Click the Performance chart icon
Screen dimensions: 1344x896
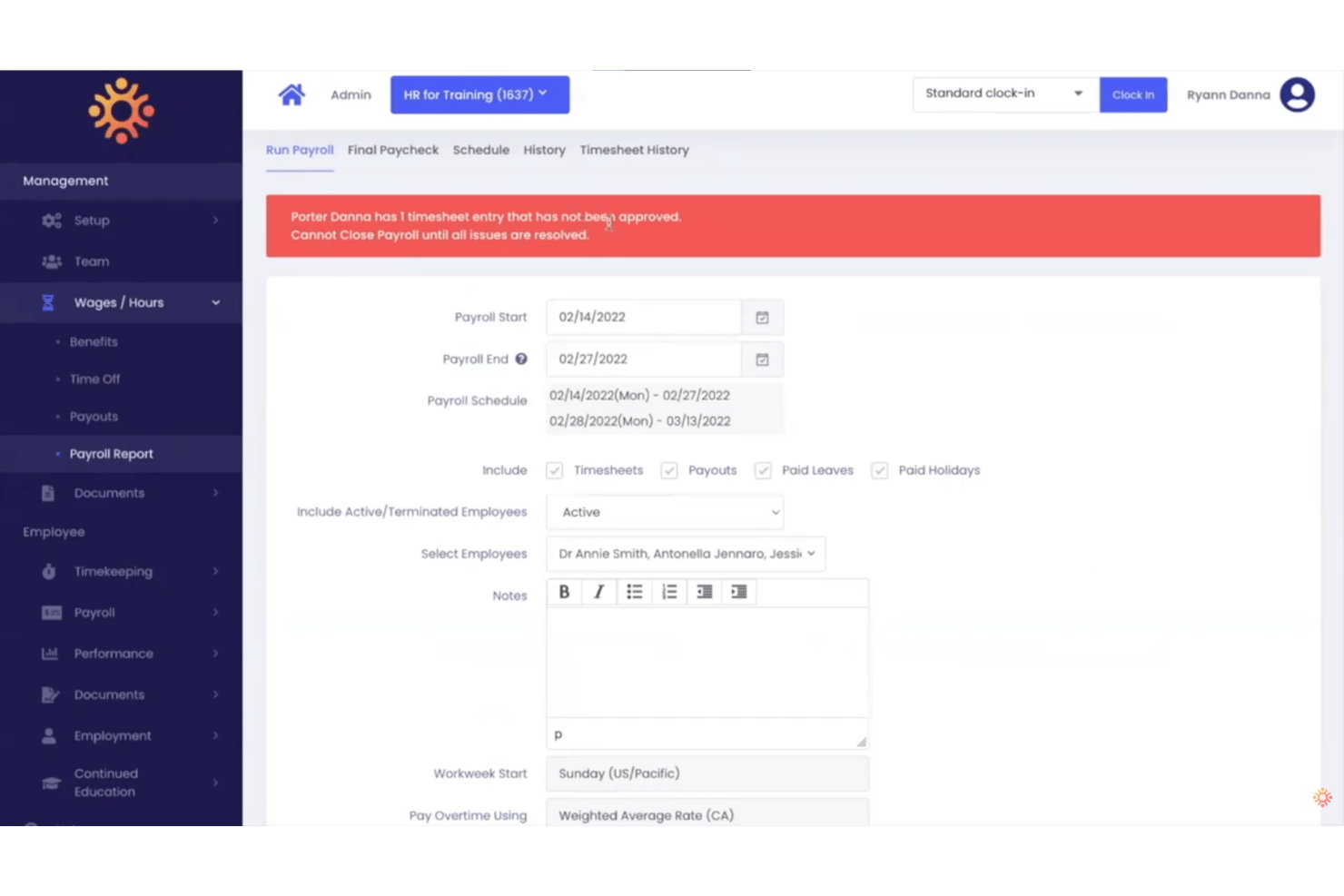click(50, 654)
